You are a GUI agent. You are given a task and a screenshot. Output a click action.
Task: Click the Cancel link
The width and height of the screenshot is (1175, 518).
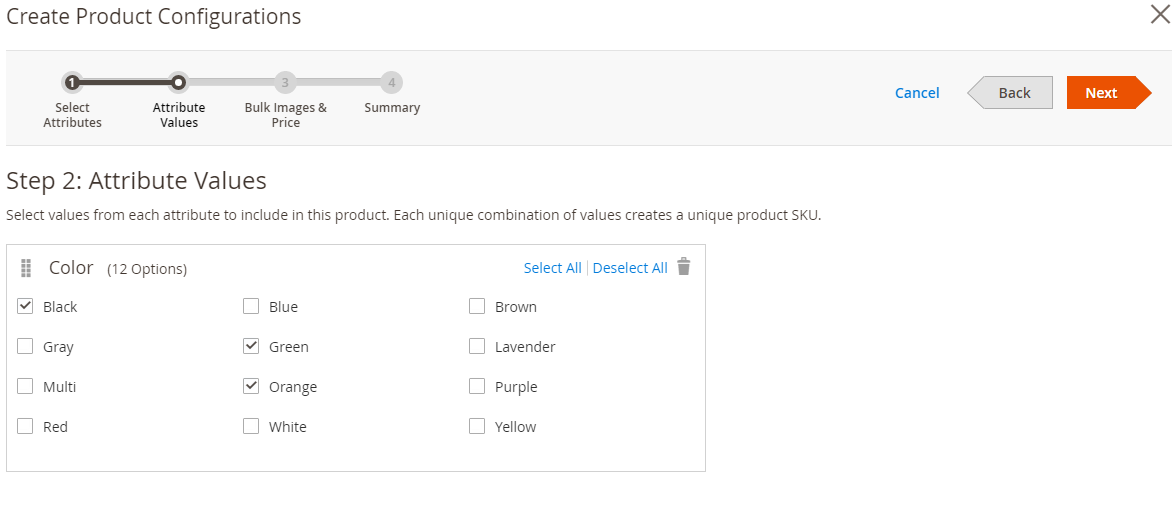pyautogui.click(x=917, y=93)
